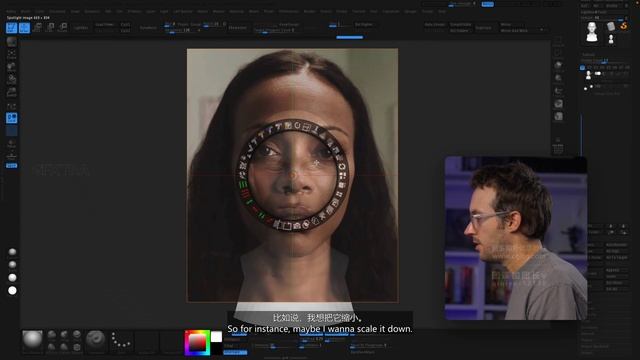Image resolution: width=640 pixels, height=360 pixels.
Task: Open the Brush menu
Action: click(x=25, y=11)
